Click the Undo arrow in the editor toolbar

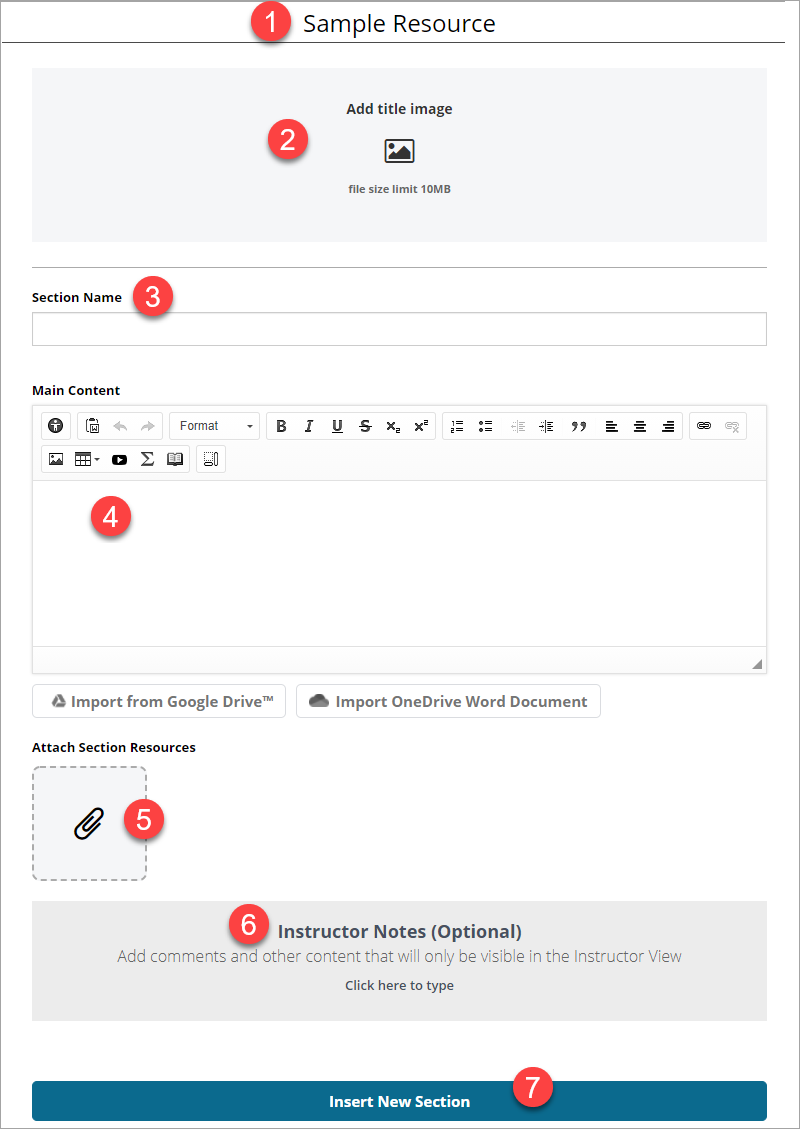[120, 426]
